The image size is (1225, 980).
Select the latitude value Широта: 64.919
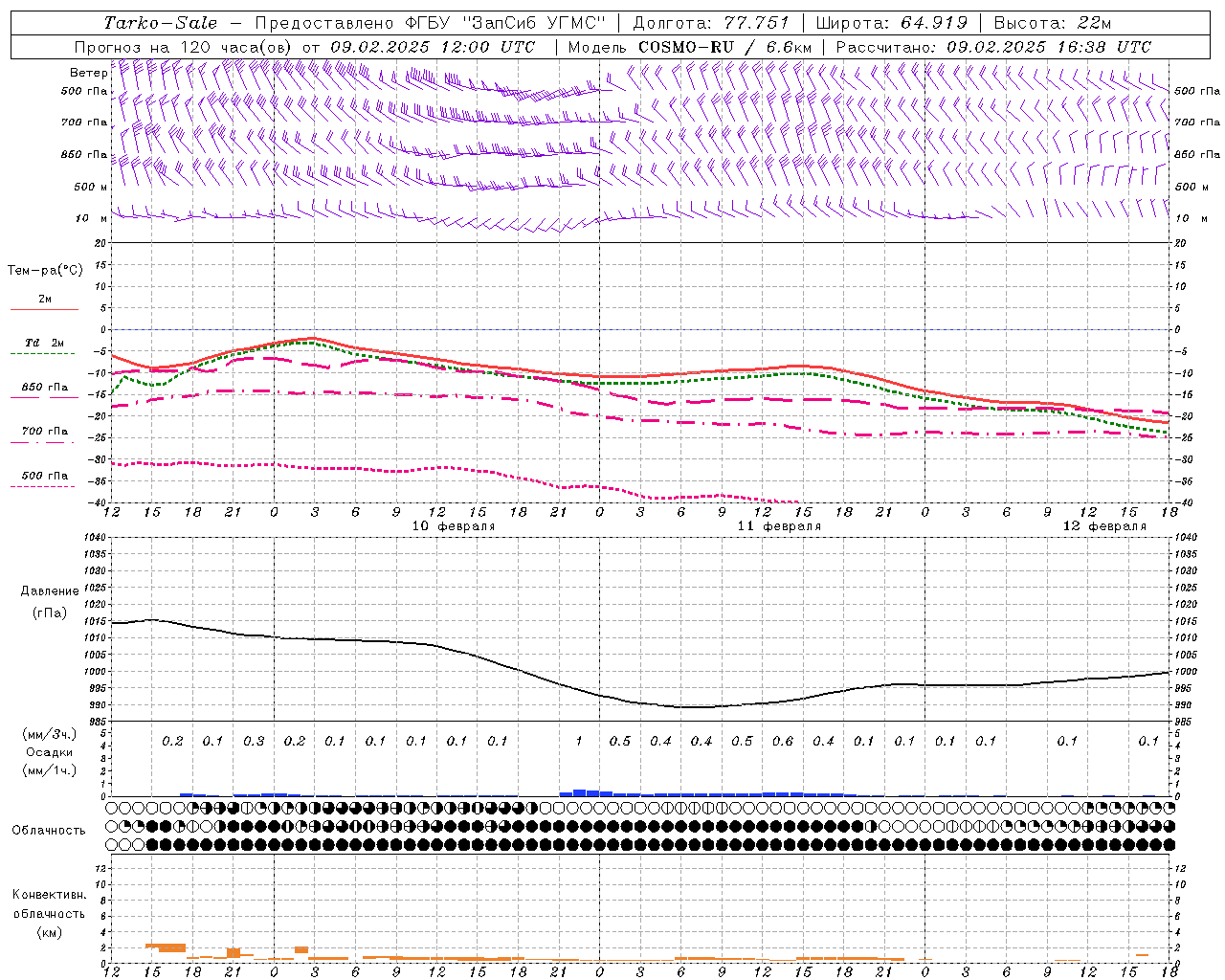(891, 23)
